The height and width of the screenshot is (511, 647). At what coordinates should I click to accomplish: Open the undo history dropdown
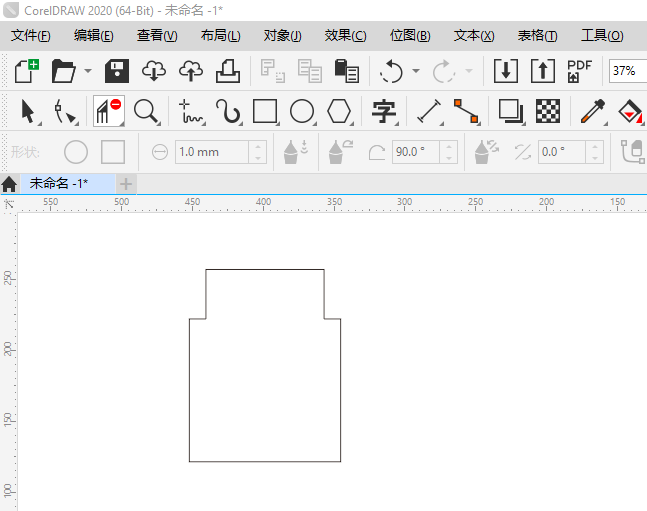pos(416,71)
